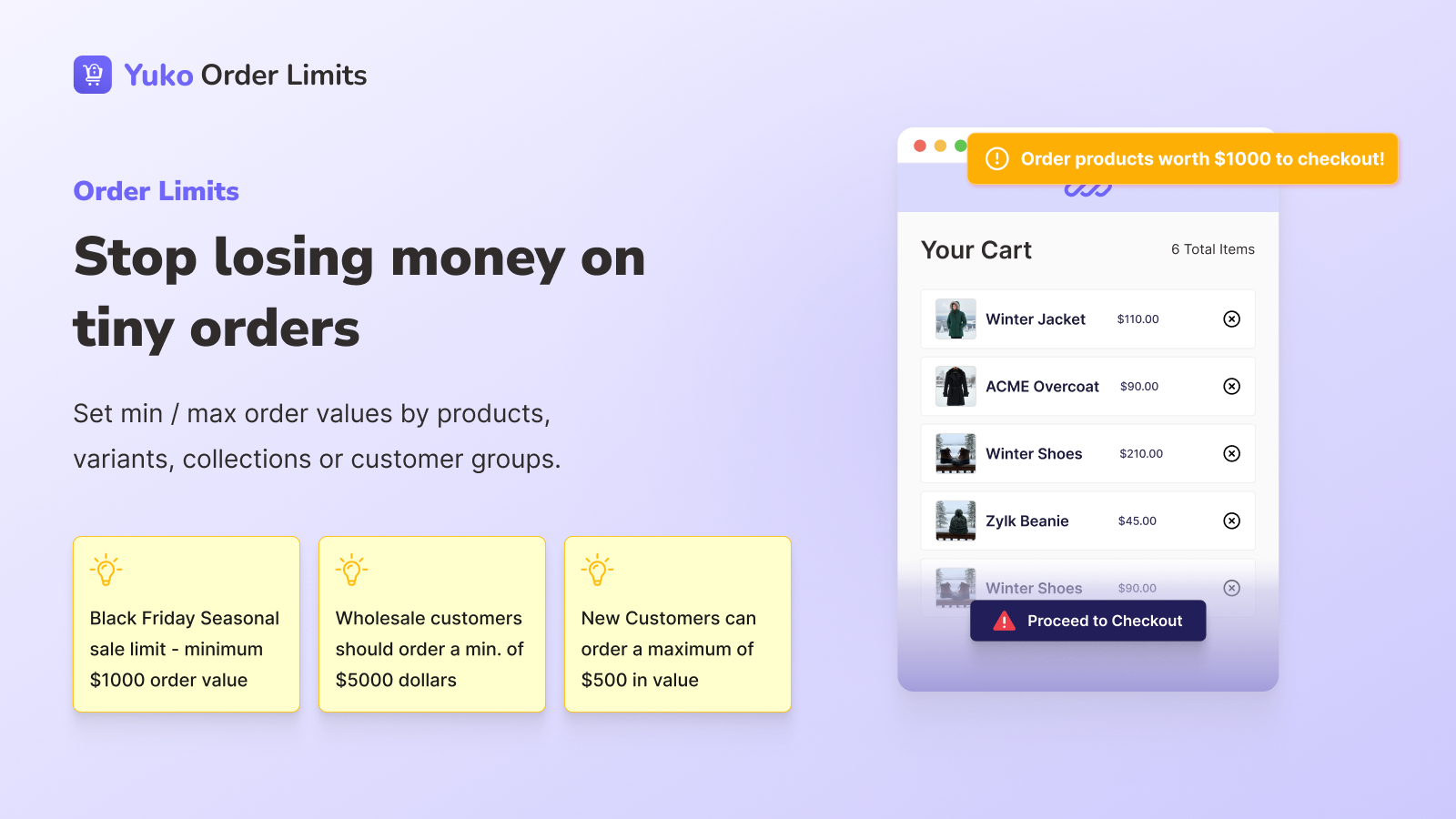This screenshot has width=1456, height=819.
Task: Click the Yuko shopping cart logo icon
Action: tap(93, 75)
